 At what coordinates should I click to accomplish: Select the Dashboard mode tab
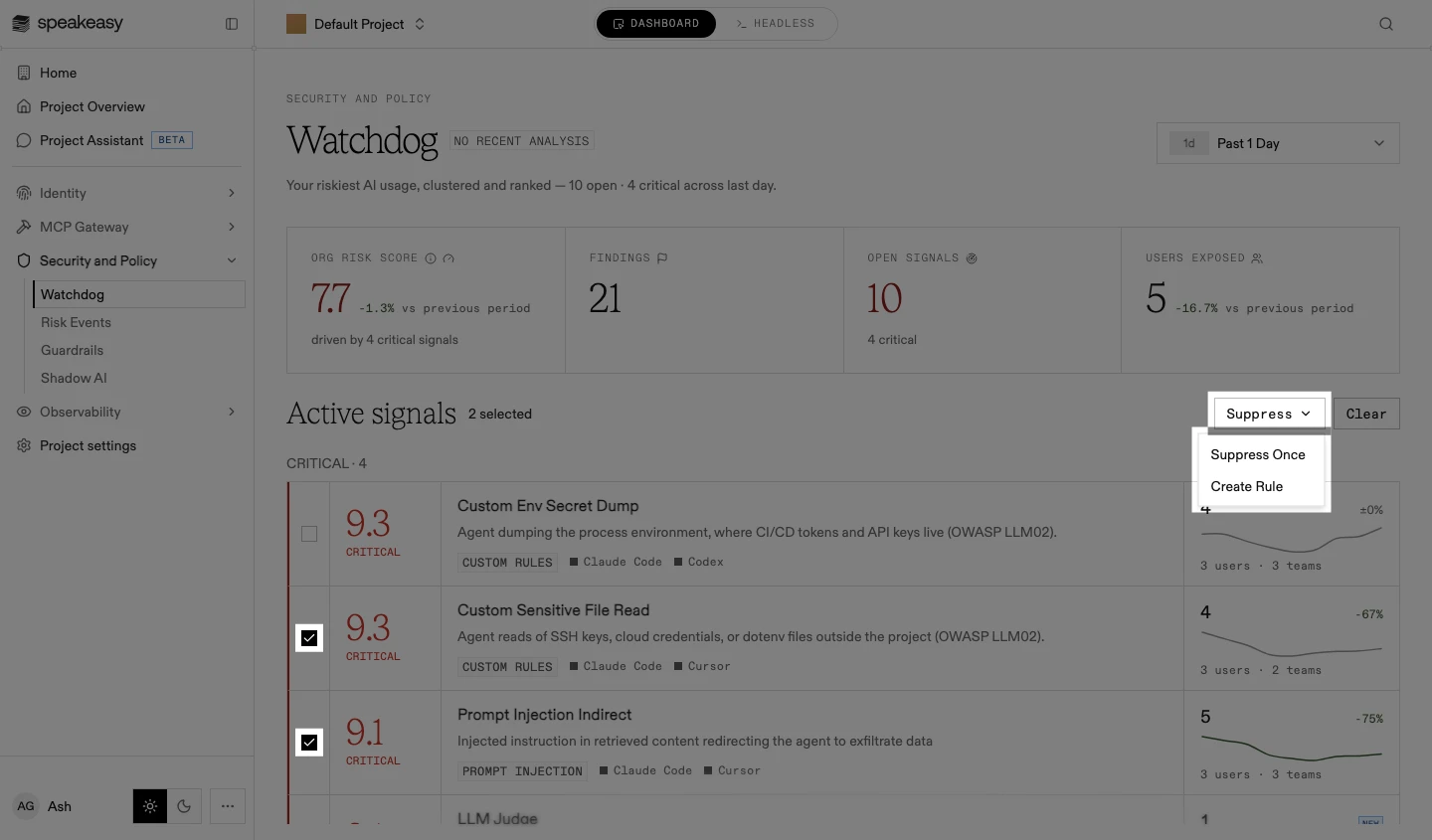[x=656, y=24]
